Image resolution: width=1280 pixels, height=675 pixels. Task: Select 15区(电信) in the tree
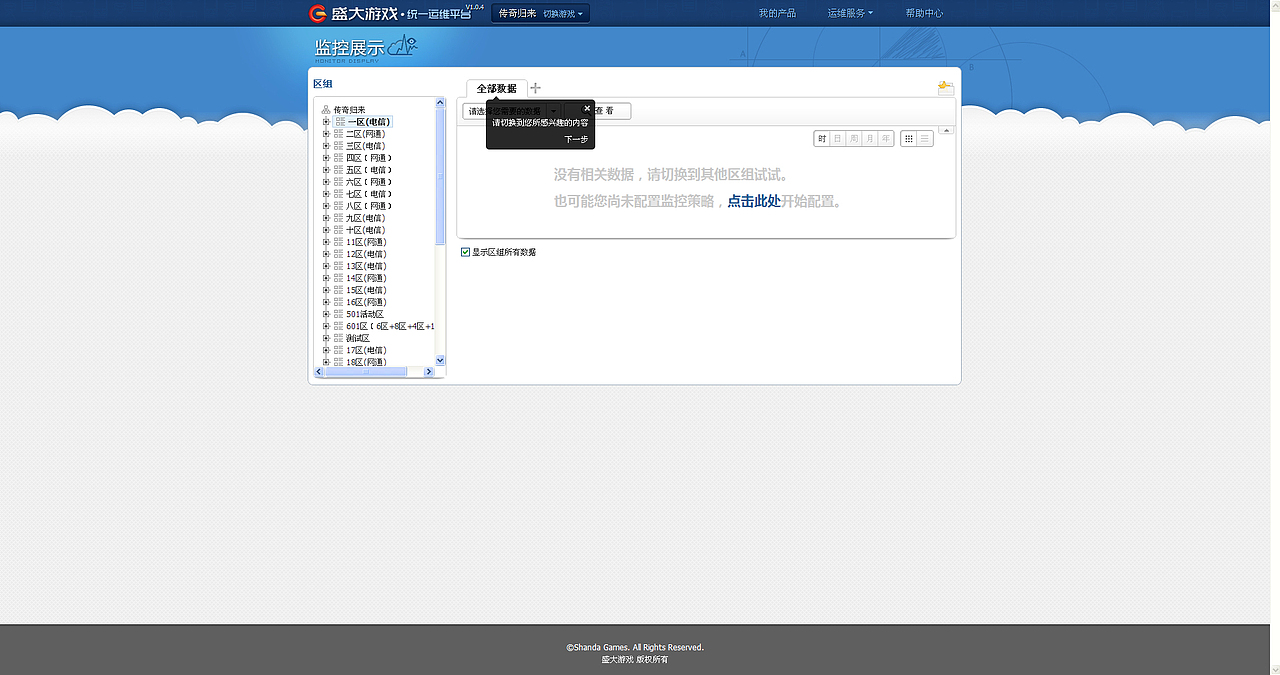(x=366, y=290)
